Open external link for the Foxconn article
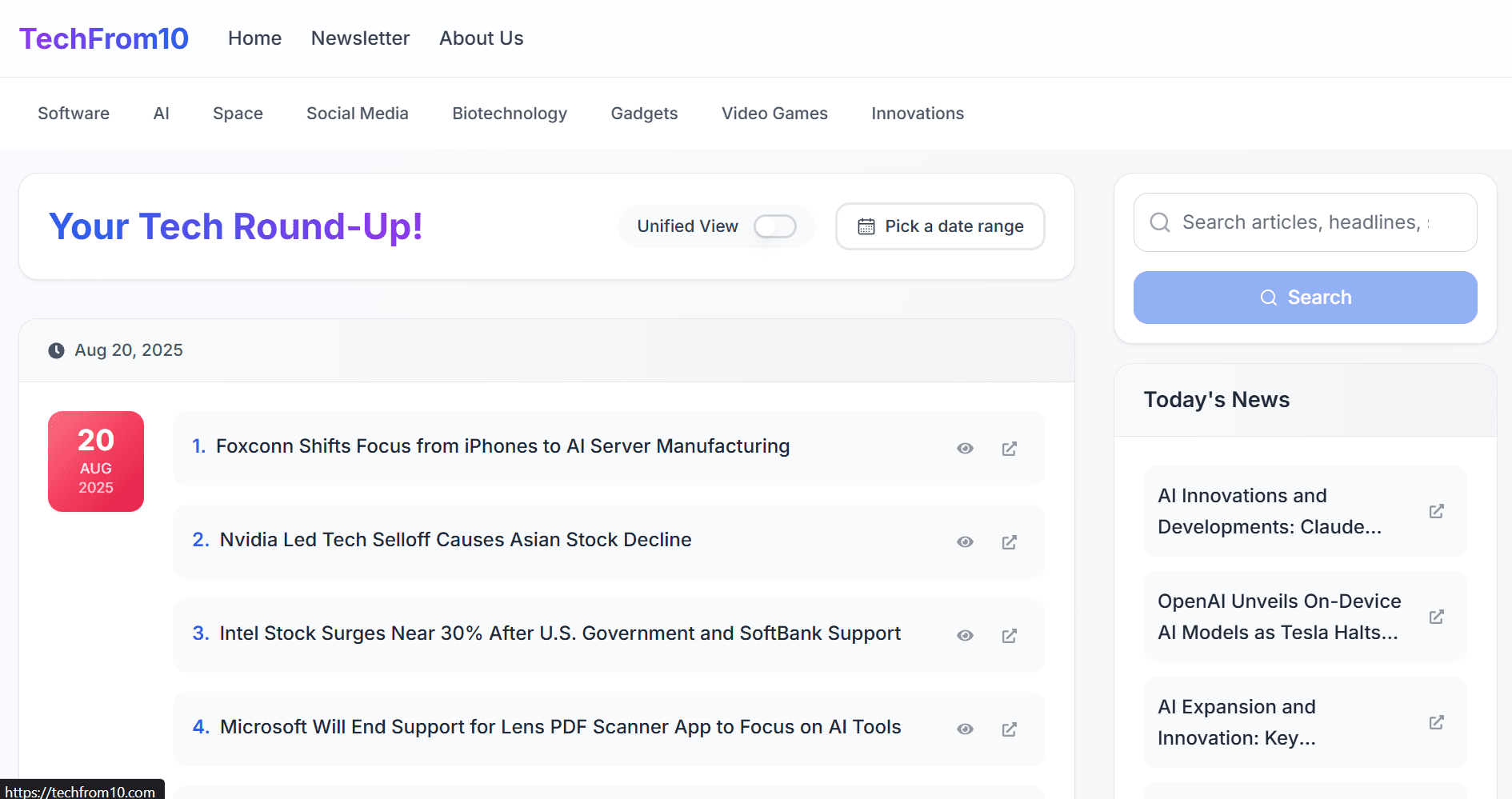The image size is (1512, 799). point(1009,449)
